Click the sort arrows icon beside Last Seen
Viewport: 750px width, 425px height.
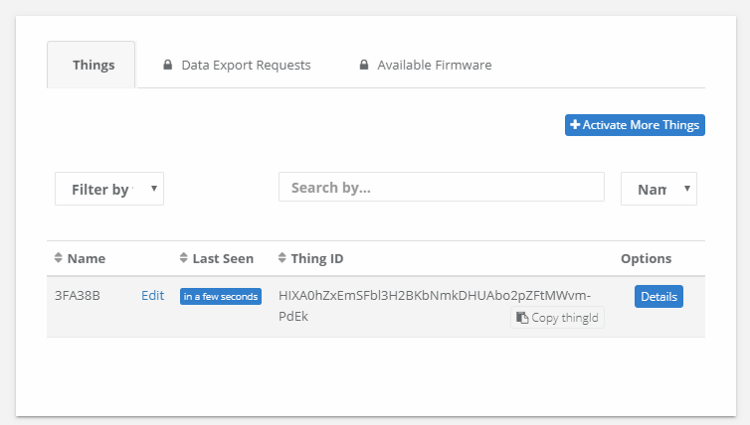pos(184,258)
